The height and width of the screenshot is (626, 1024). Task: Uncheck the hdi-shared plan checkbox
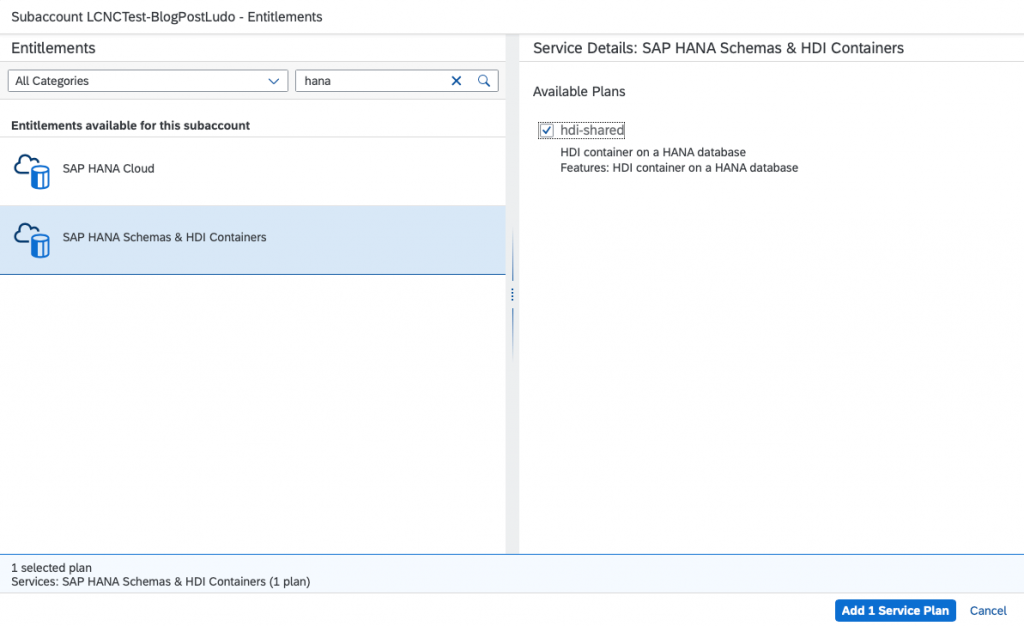point(547,131)
